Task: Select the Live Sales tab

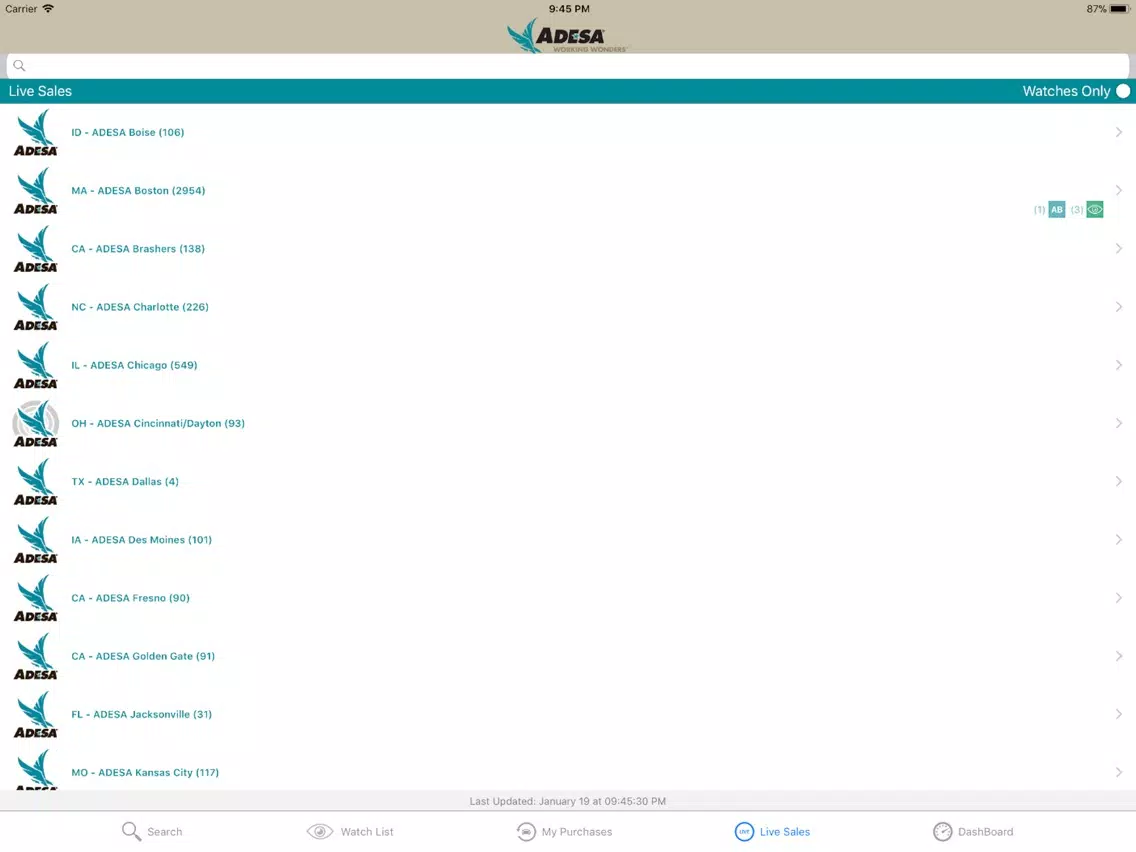Action: coord(772,832)
